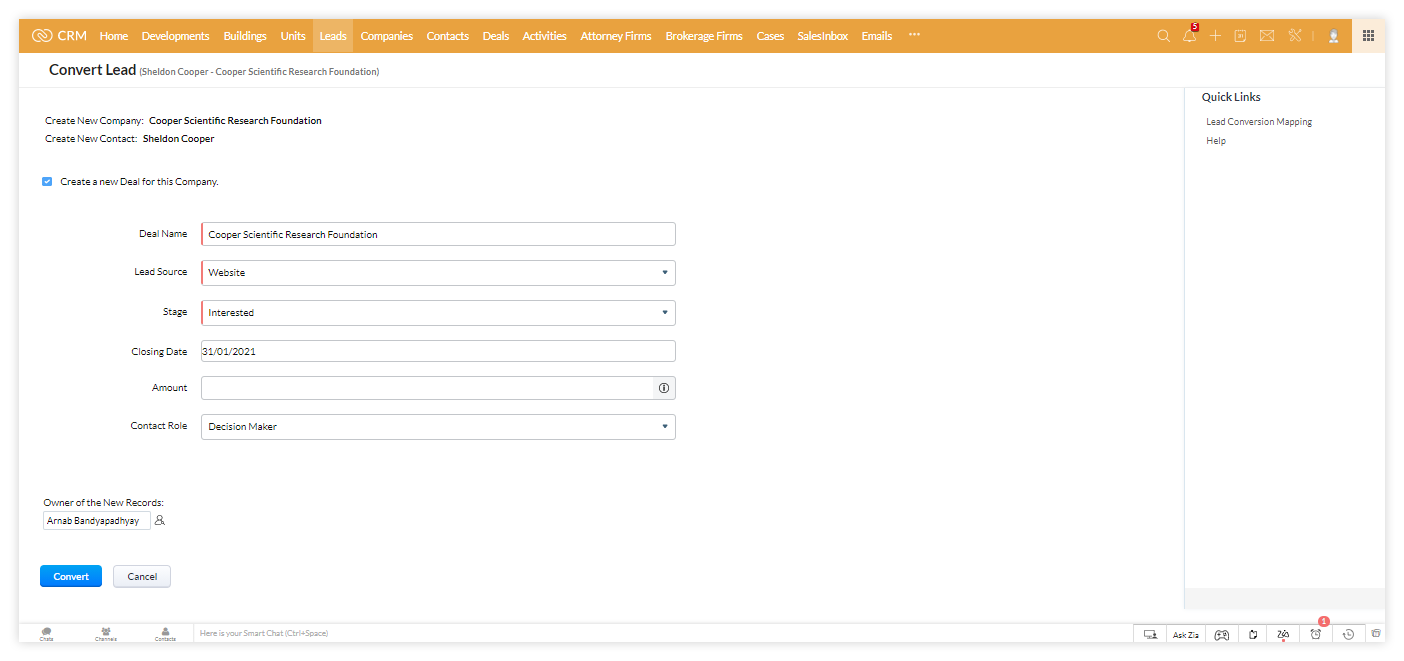
Task: Click the Closing Date field
Action: pos(438,351)
